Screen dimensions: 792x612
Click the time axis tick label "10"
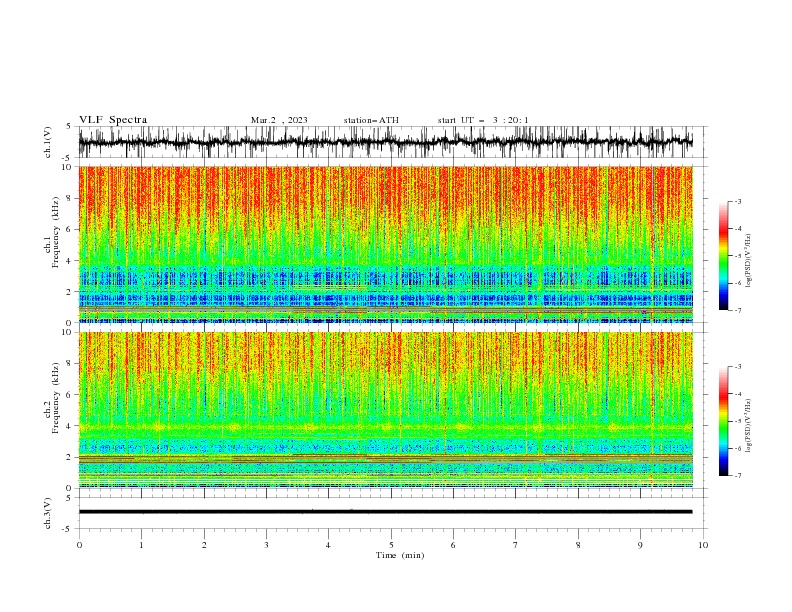click(703, 545)
